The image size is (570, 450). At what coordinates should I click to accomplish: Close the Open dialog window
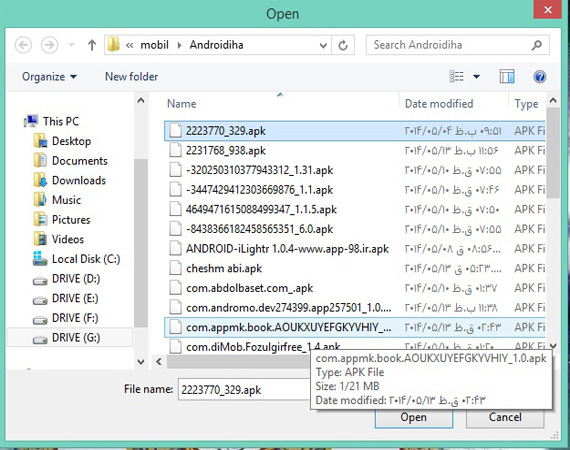[x=548, y=9]
